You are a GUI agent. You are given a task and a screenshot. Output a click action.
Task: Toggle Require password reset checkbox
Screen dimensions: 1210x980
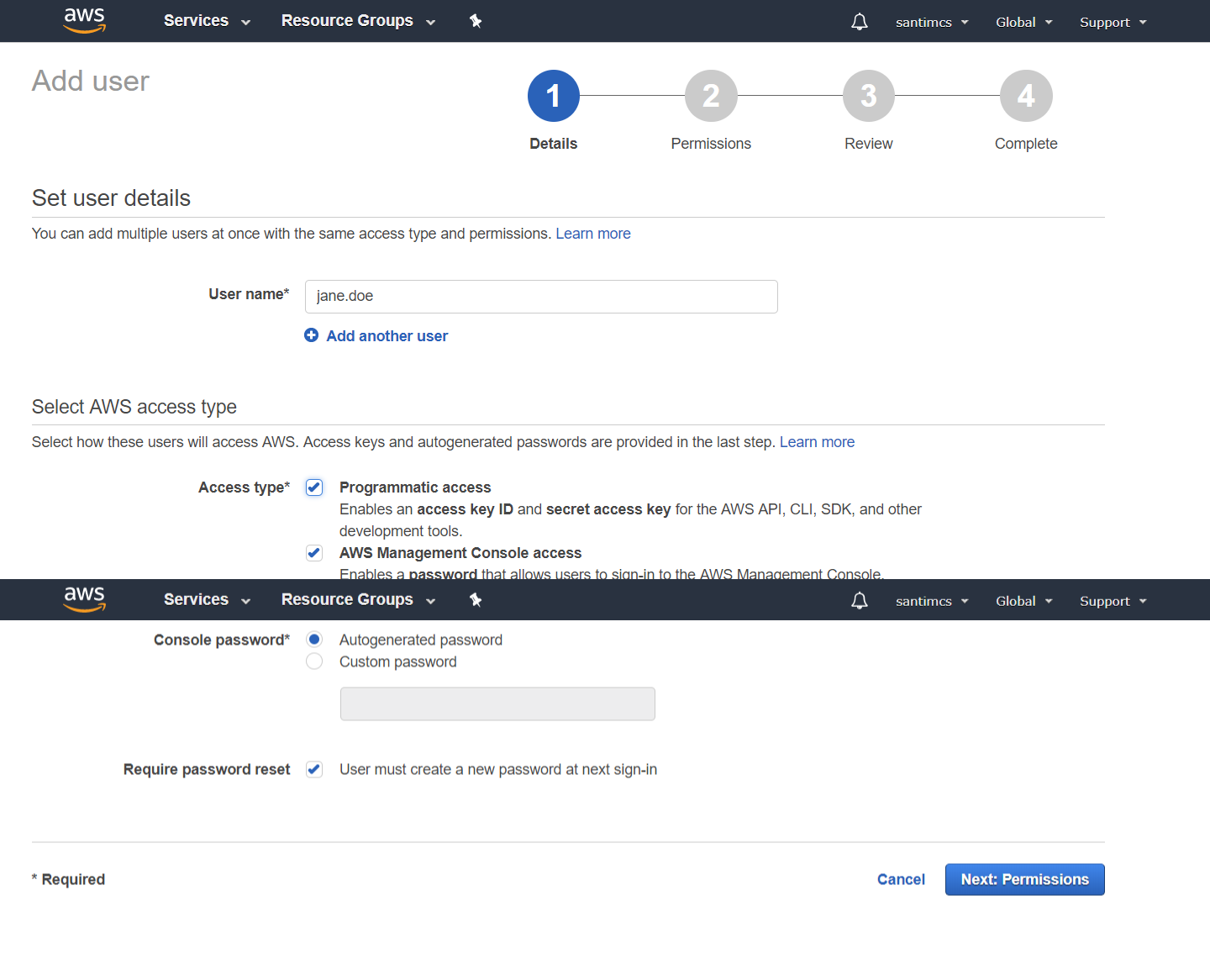[314, 769]
